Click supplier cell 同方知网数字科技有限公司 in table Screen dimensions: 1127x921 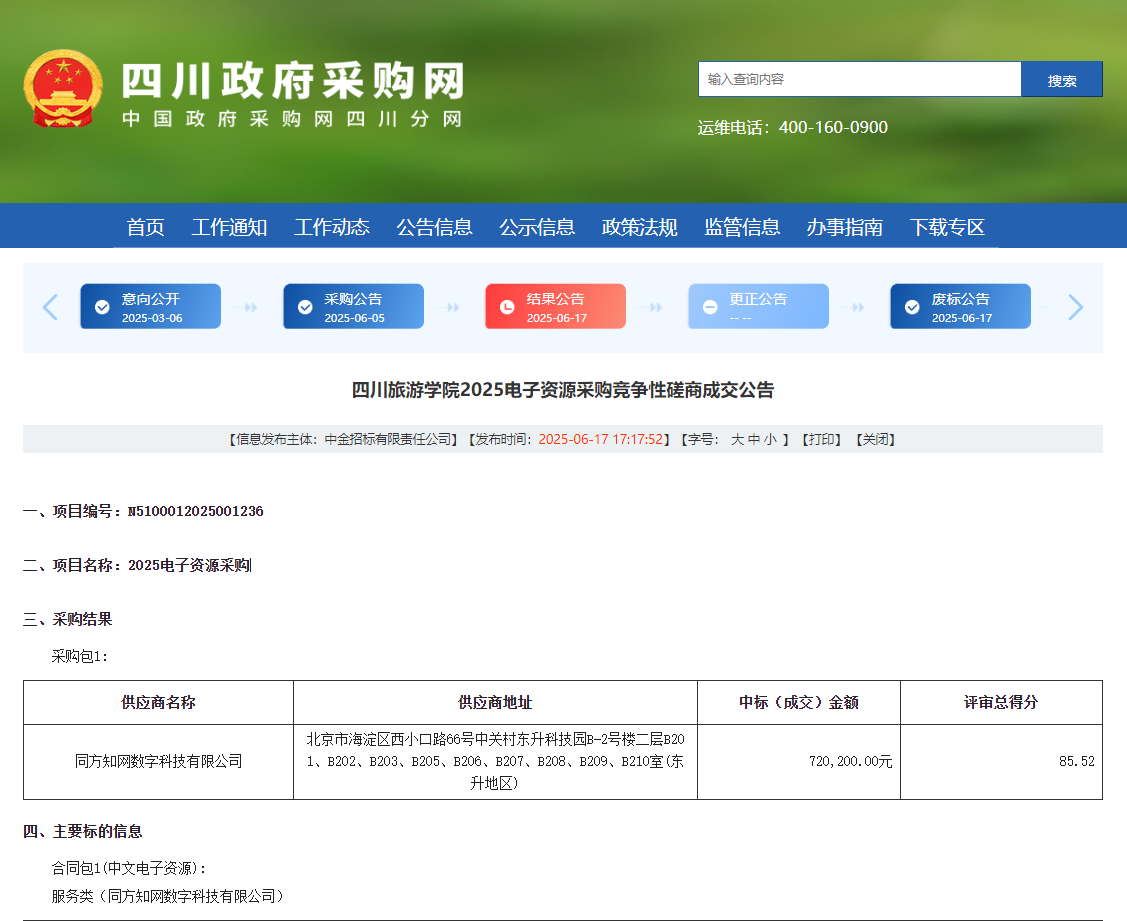tap(158, 761)
